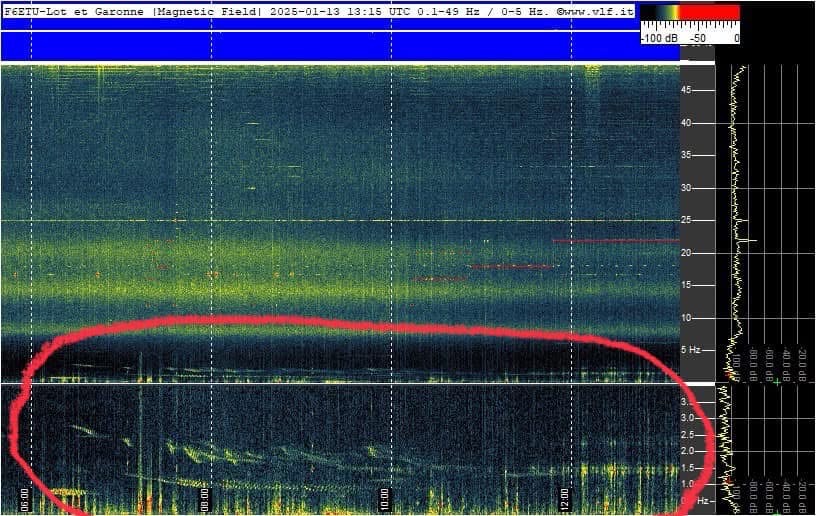Image resolution: width=816 pixels, height=516 pixels.
Task: Click the 20 frequency axis label
Action: pyautogui.click(x=687, y=253)
